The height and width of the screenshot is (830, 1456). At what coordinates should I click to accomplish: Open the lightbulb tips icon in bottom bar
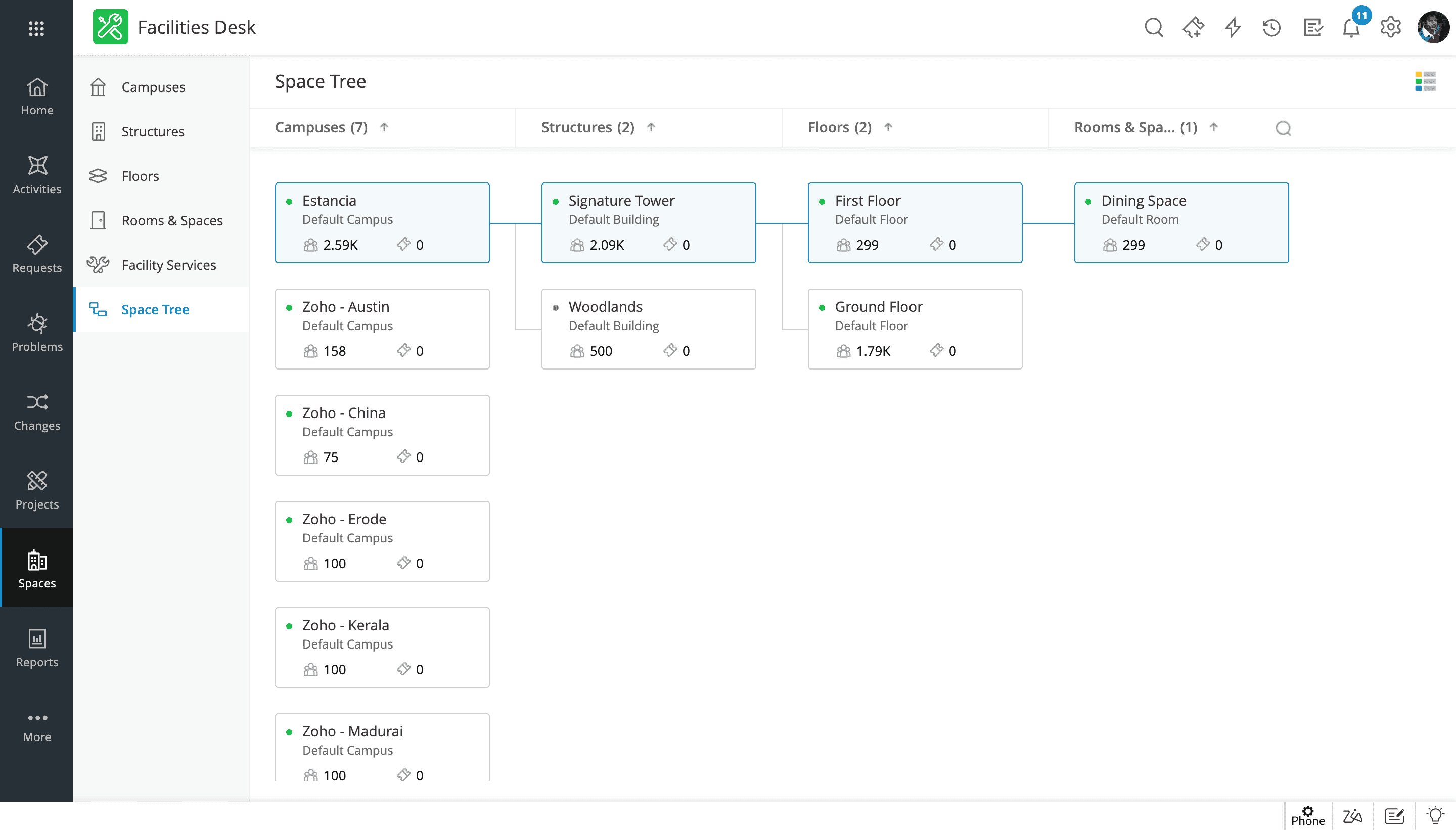tap(1435, 816)
